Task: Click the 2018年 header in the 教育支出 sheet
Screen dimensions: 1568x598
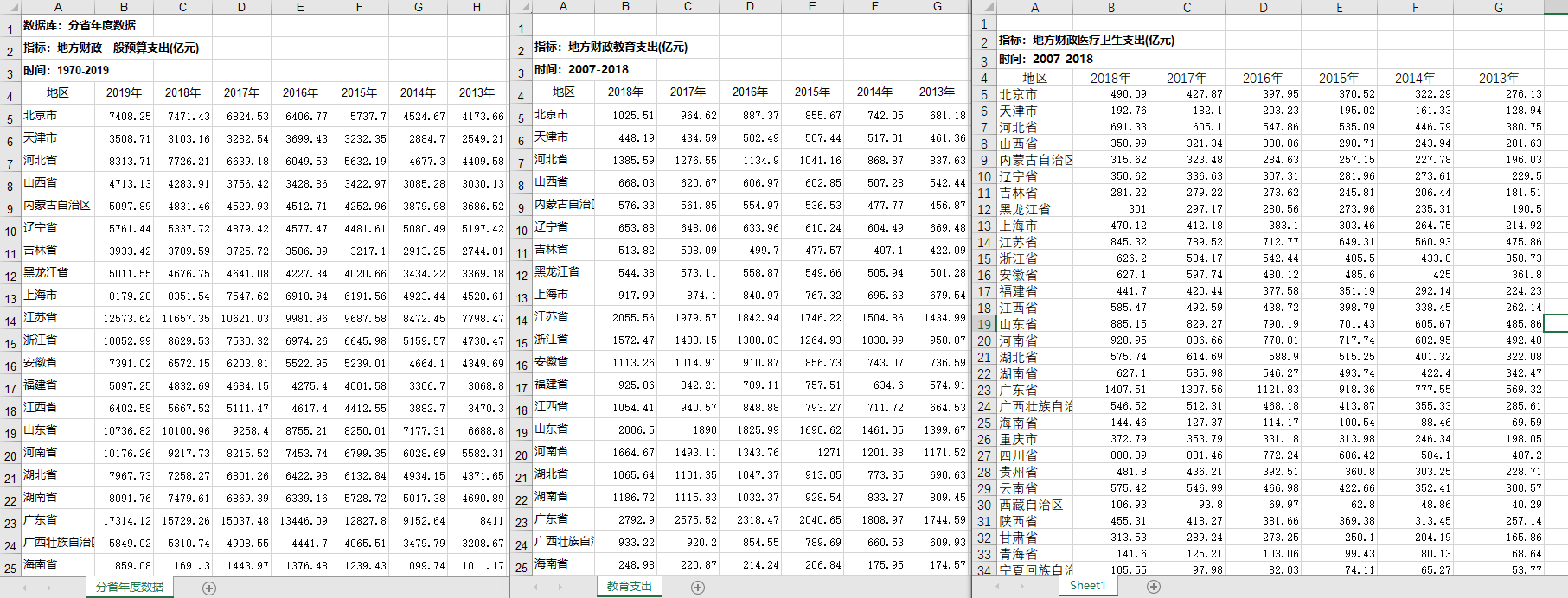Action: 625,92
